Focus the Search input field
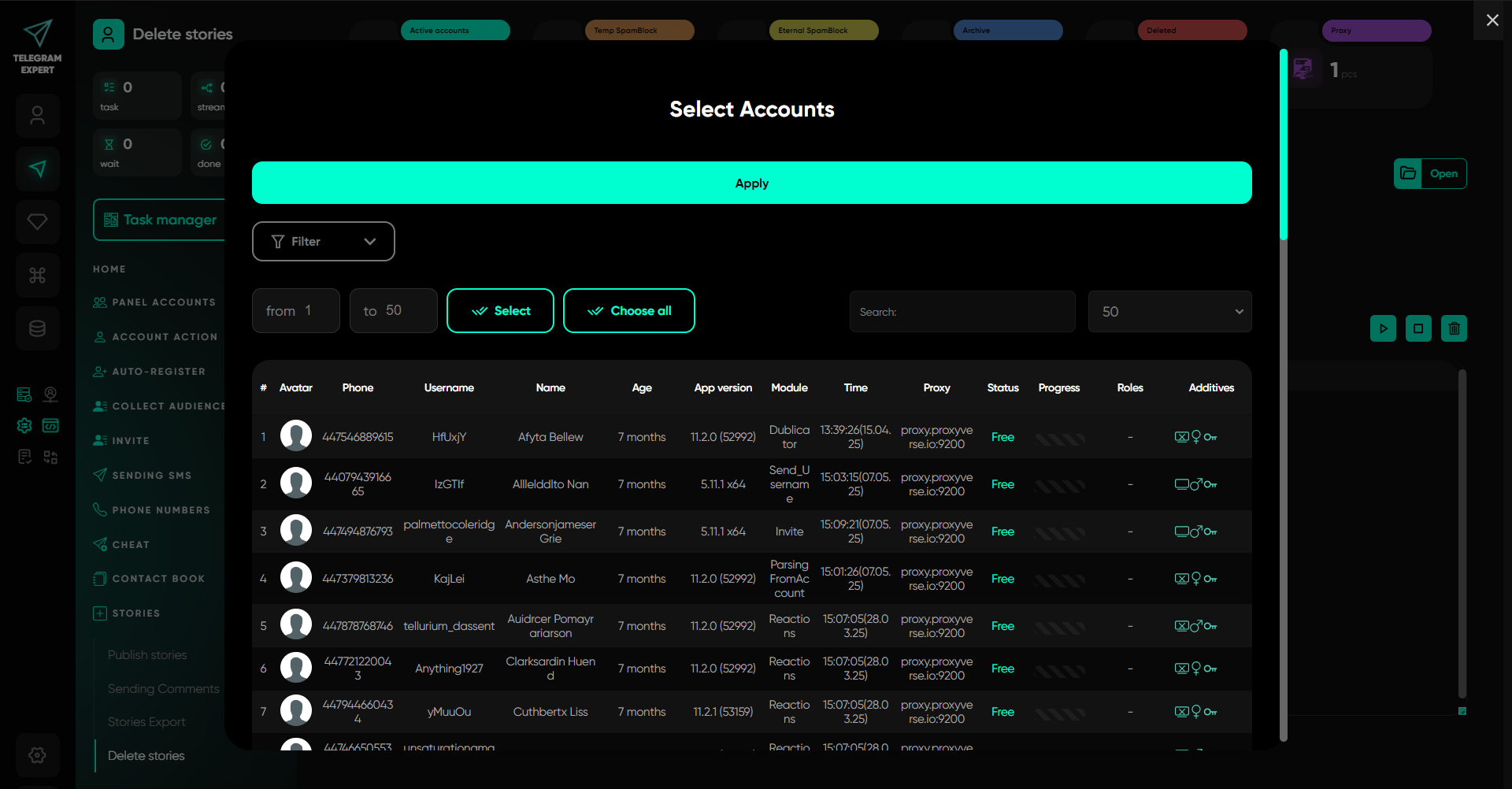 pos(962,312)
